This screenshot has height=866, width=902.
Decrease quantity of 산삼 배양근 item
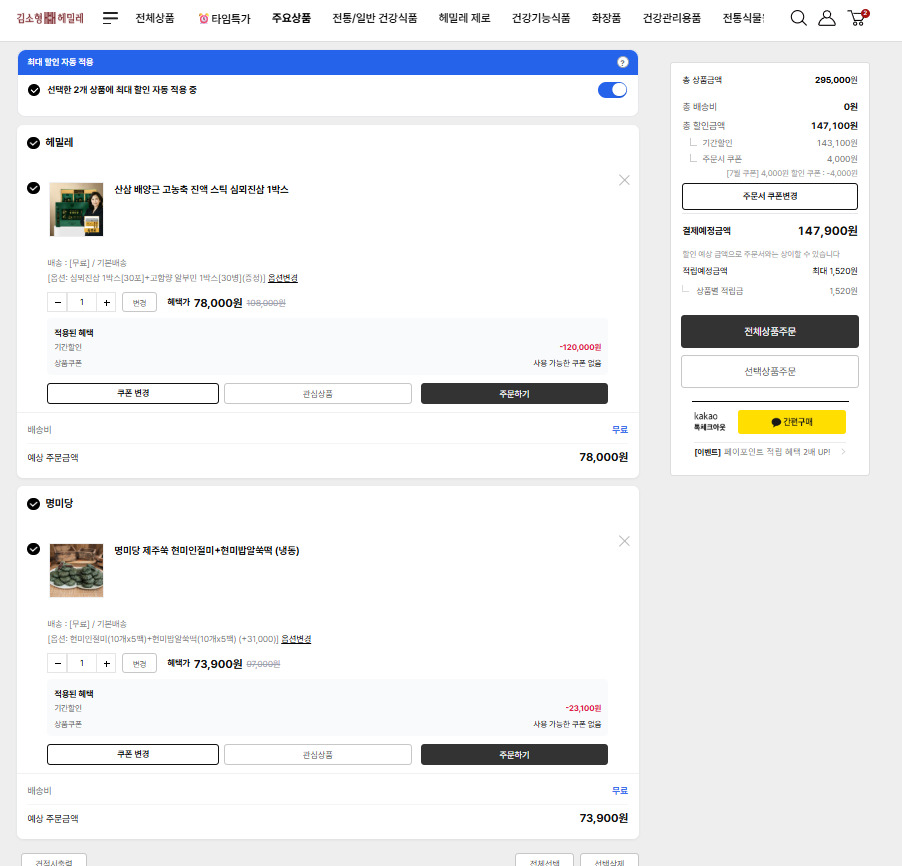(x=58, y=302)
